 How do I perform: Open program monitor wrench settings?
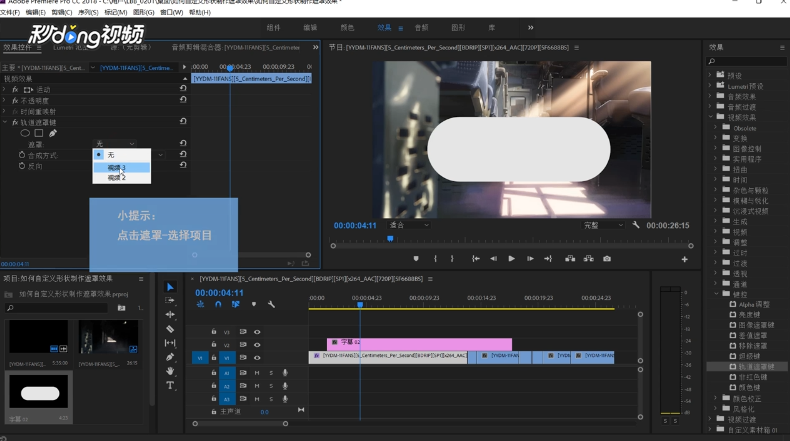point(636,225)
